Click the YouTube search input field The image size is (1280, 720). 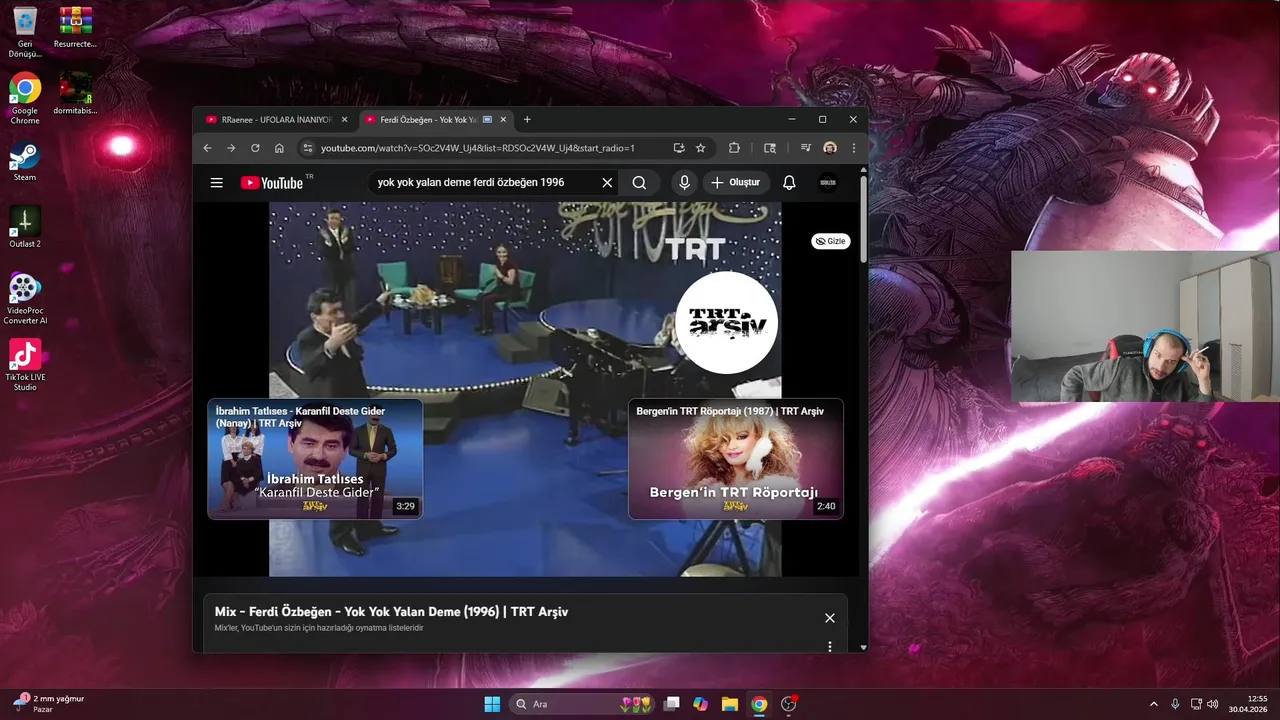pos(484,183)
